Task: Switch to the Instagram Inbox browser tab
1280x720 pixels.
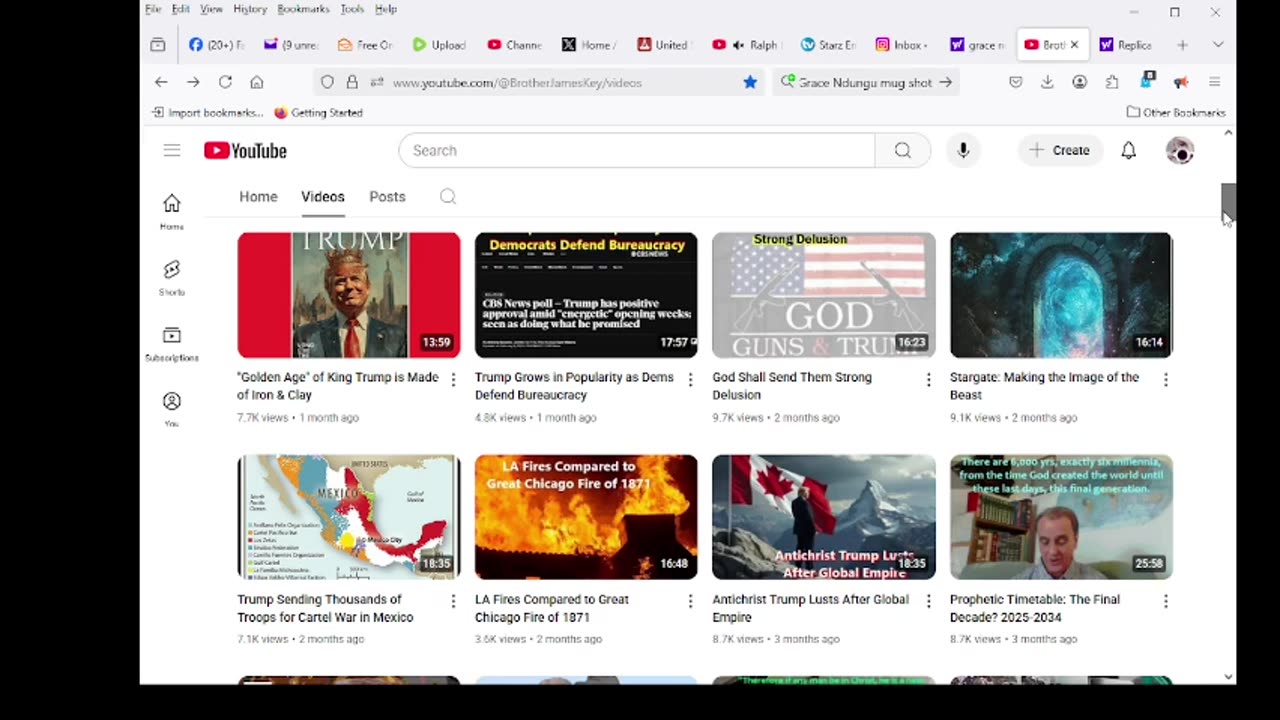Action: point(902,45)
